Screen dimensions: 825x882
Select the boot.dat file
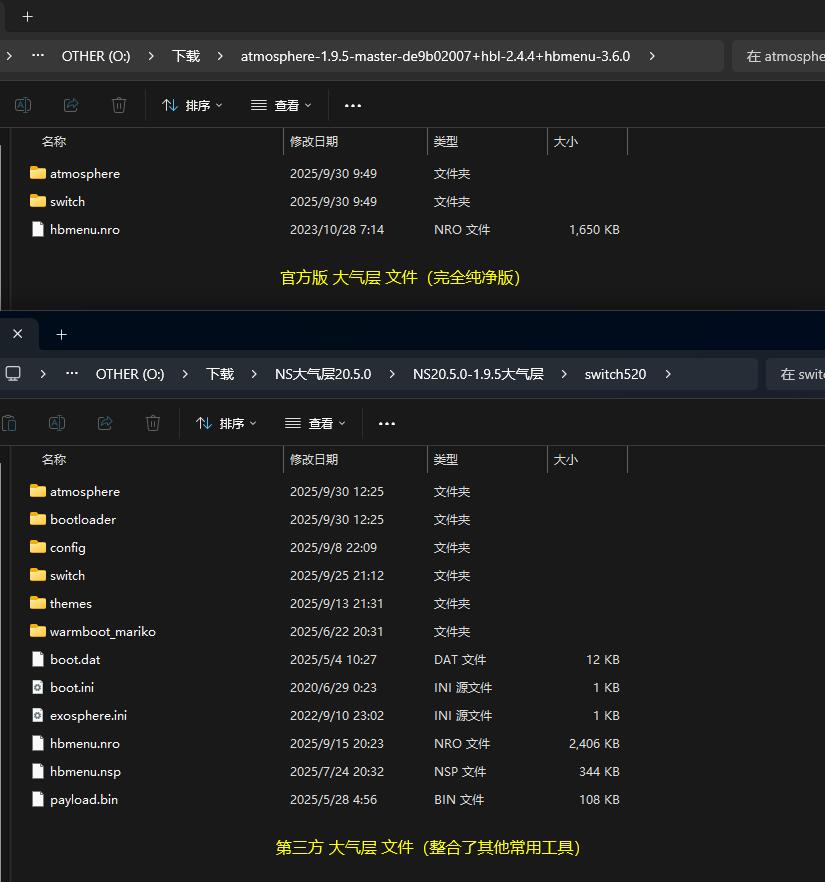tap(75, 659)
